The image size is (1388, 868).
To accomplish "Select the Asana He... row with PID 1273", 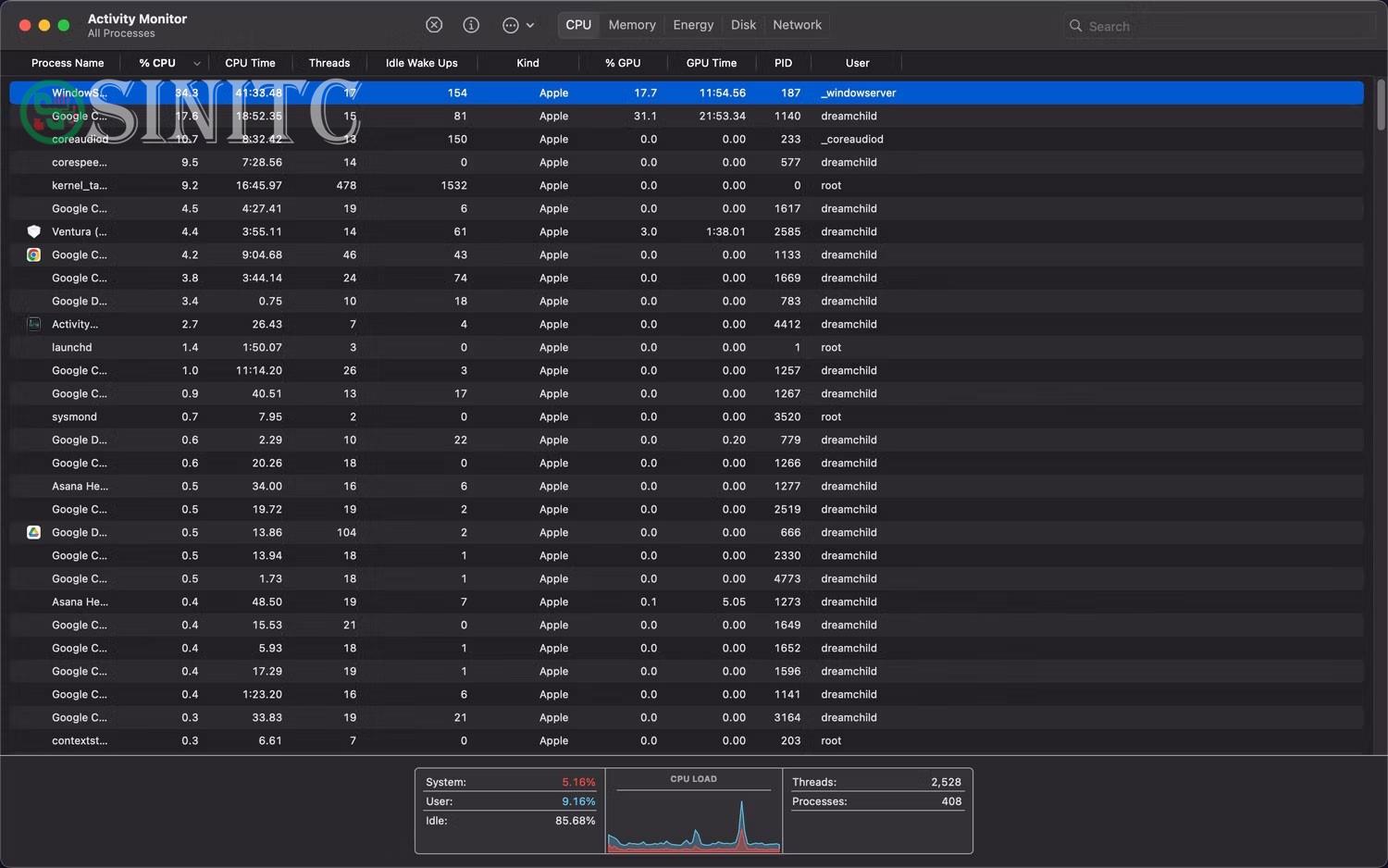I will pos(686,601).
